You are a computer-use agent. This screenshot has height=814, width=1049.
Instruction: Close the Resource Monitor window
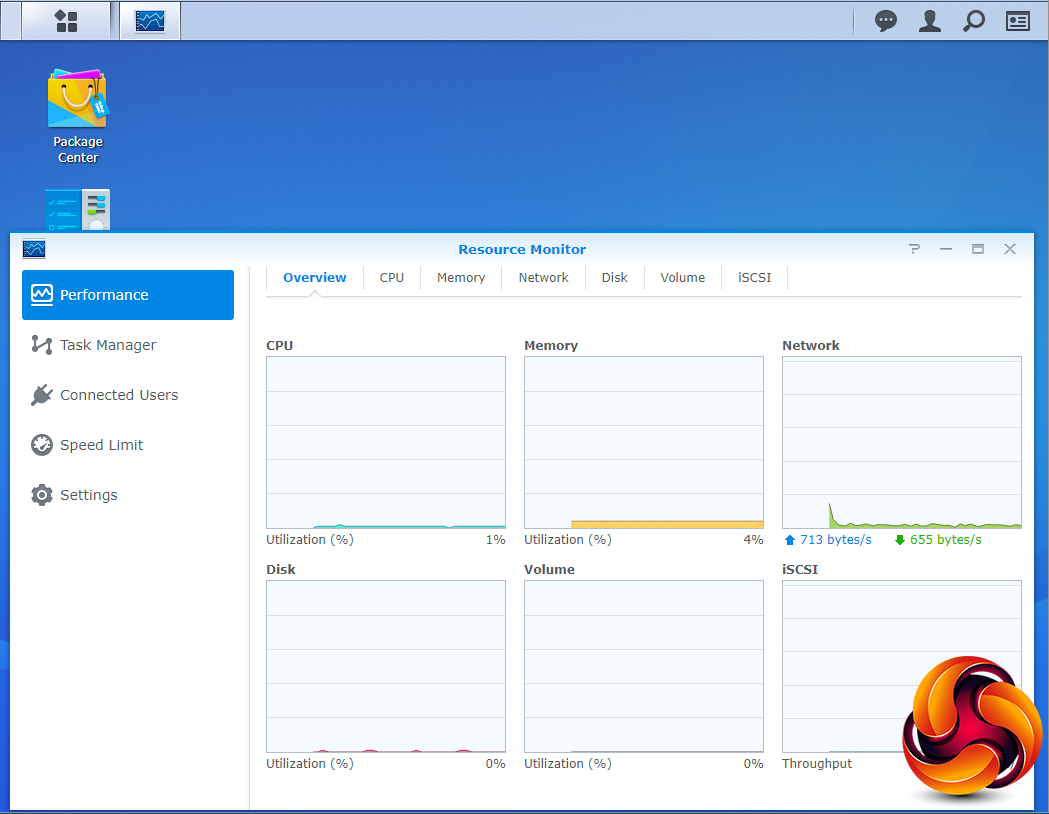pyautogui.click(x=1010, y=249)
